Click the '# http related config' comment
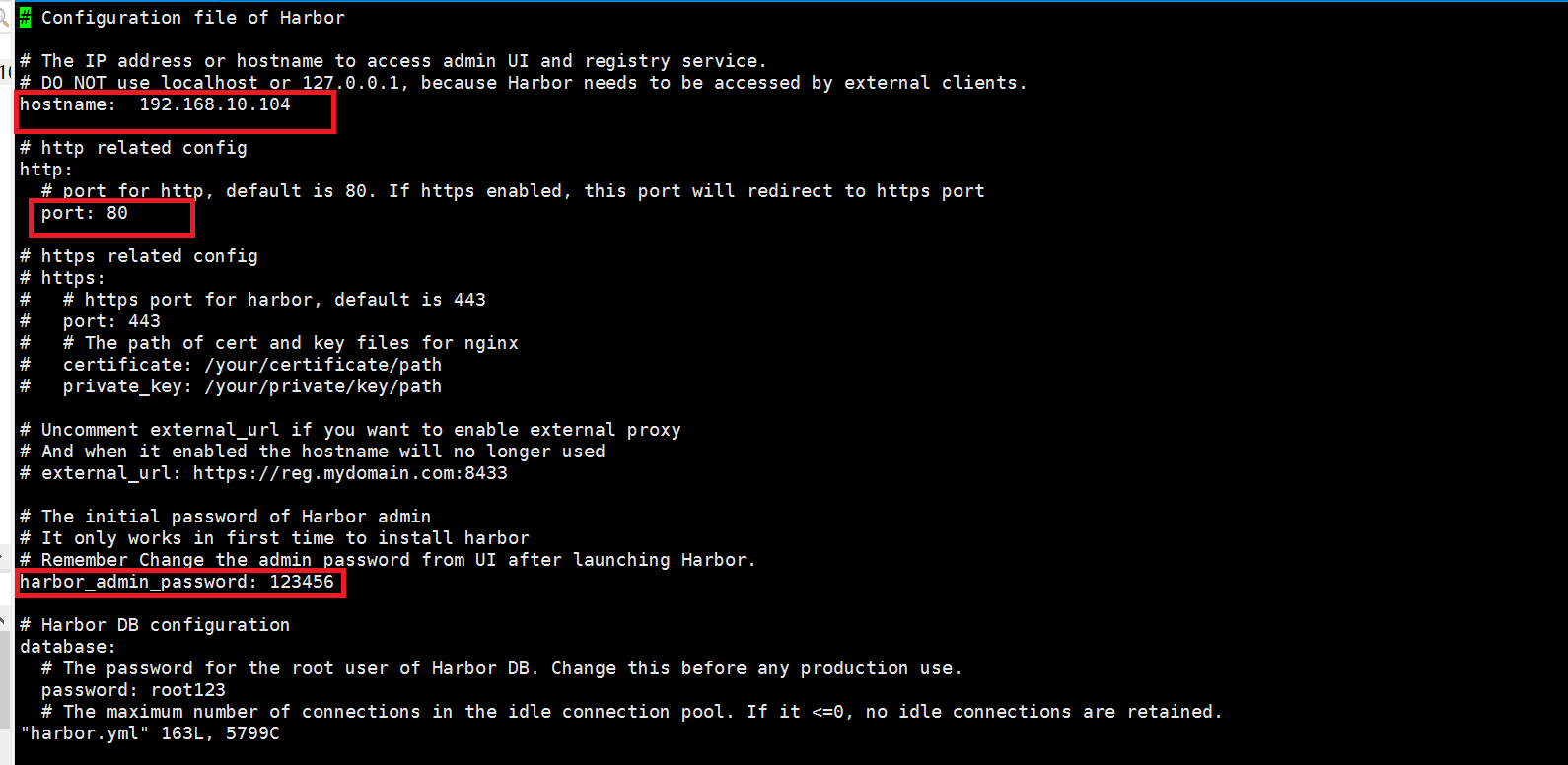1568x765 pixels. 133,148
